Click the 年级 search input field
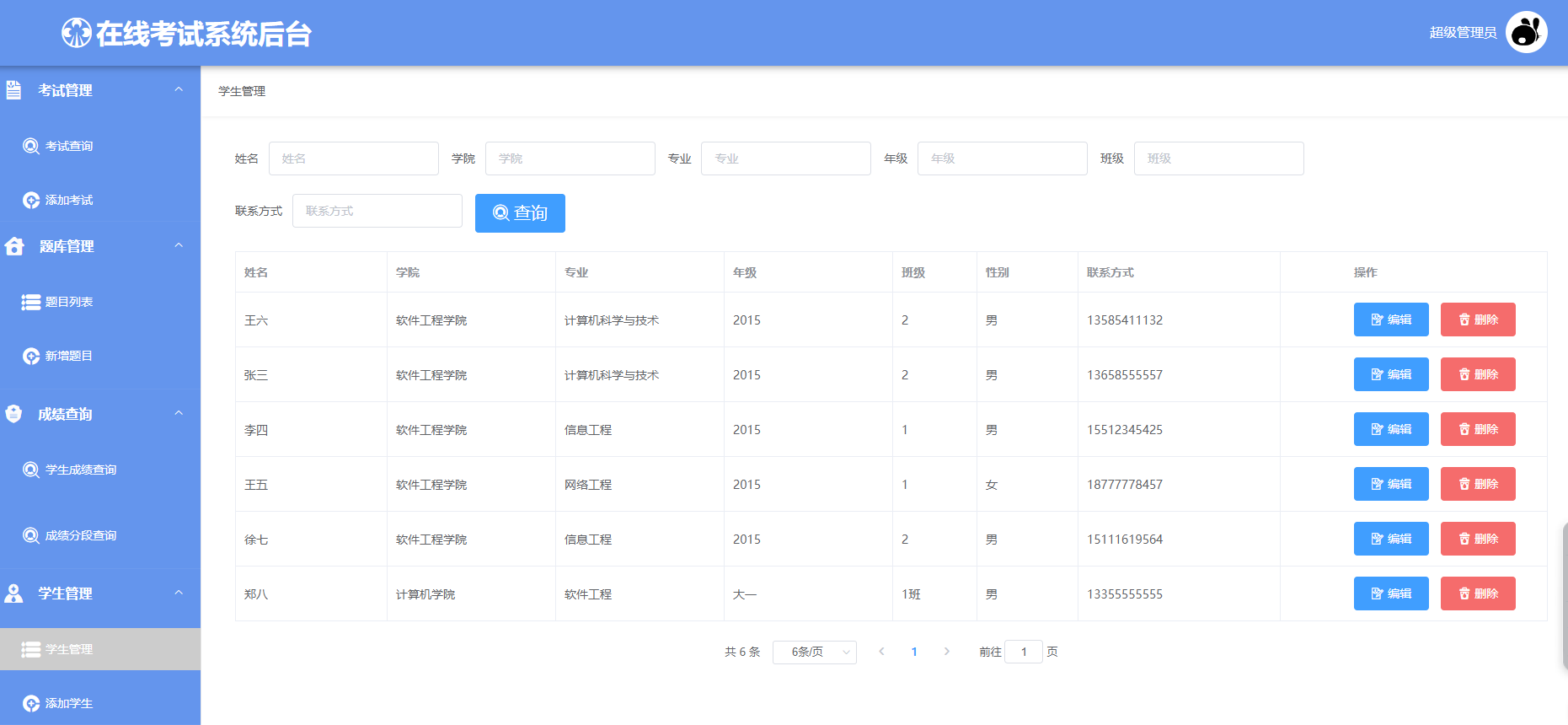The width and height of the screenshot is (1568, 725). (1003, 158)
